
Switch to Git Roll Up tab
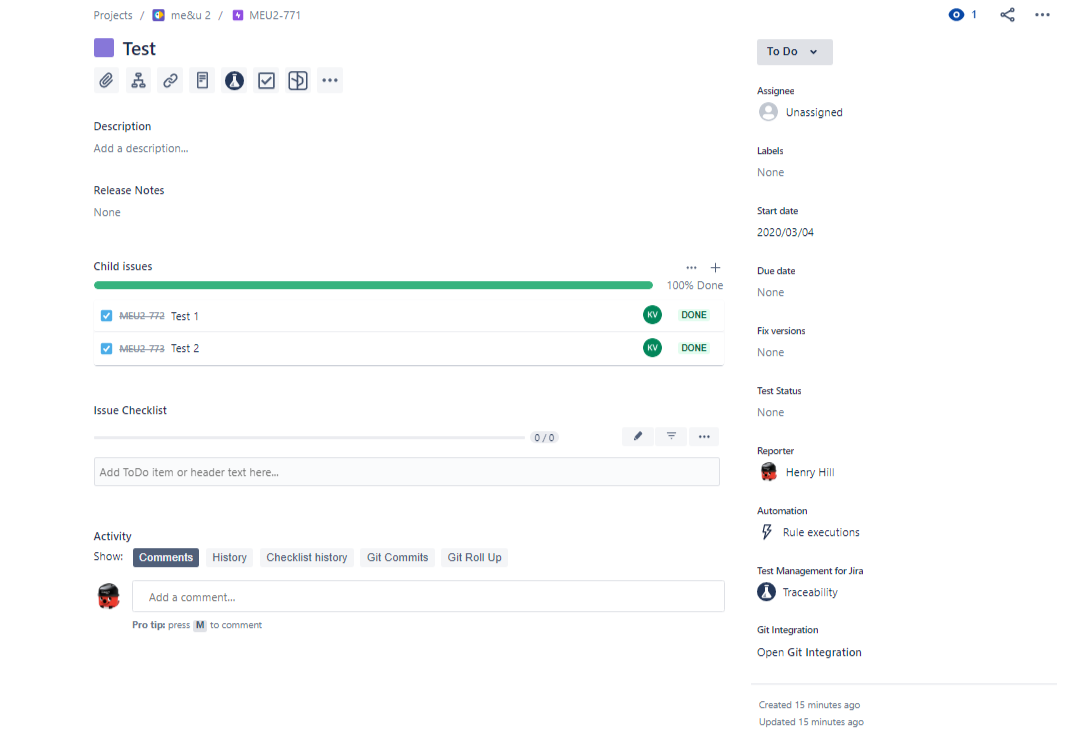[x=474, y=558]
